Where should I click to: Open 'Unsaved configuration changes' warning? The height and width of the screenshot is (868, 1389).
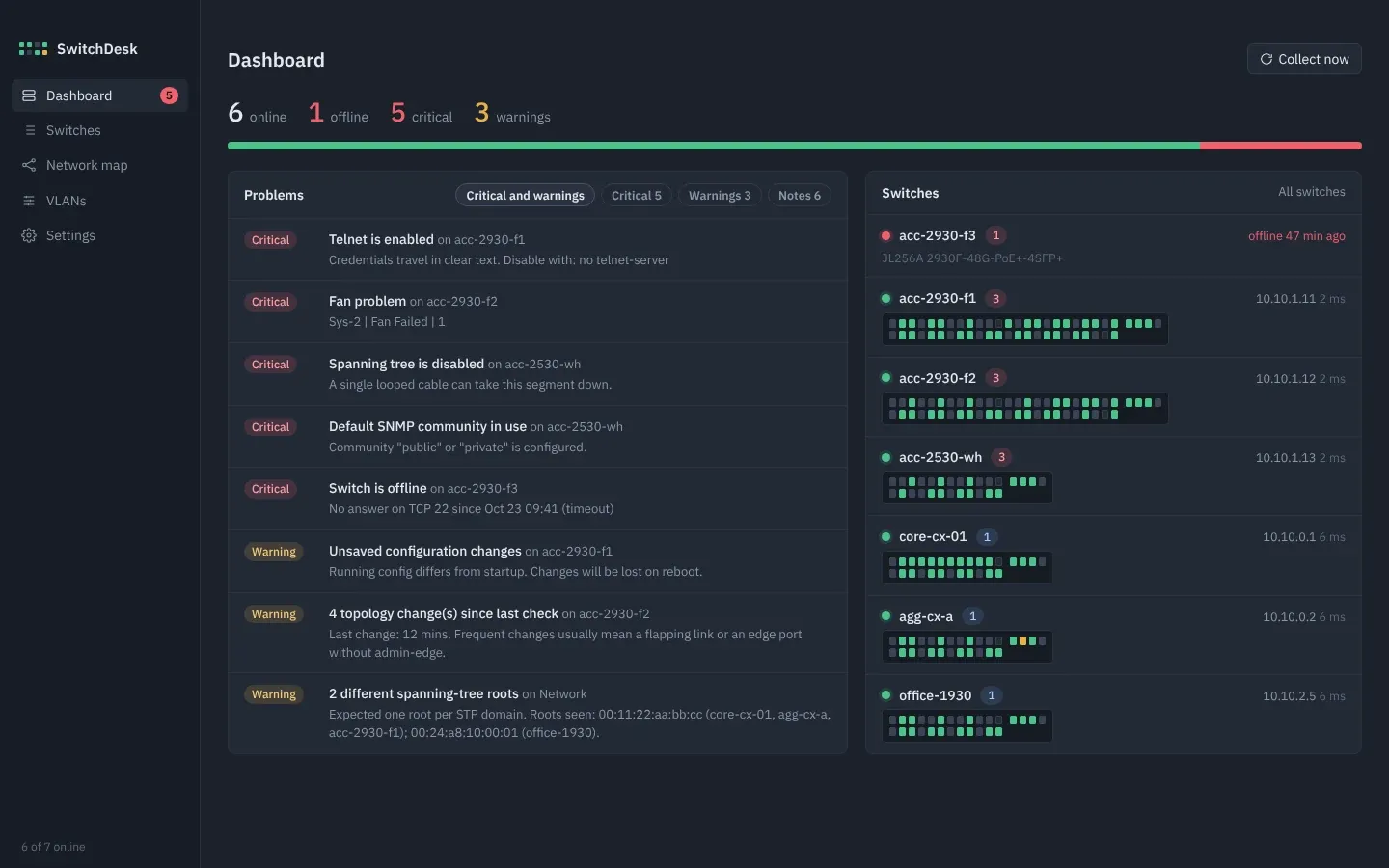(x=538, y=561)
